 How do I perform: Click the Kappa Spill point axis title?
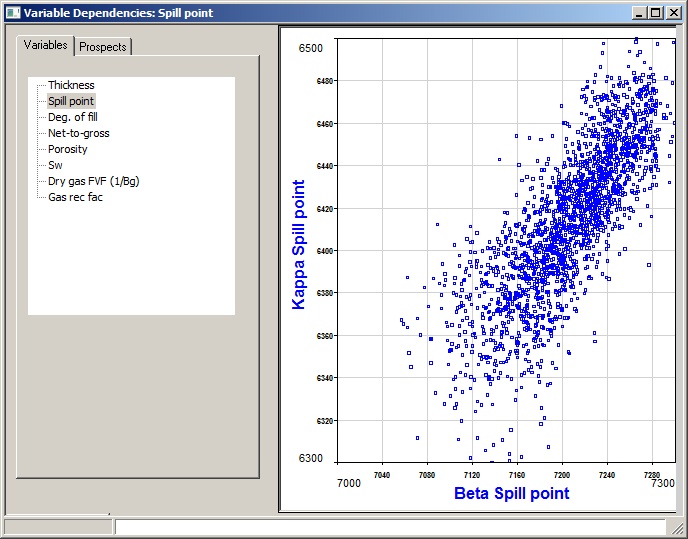pos(298,245)
